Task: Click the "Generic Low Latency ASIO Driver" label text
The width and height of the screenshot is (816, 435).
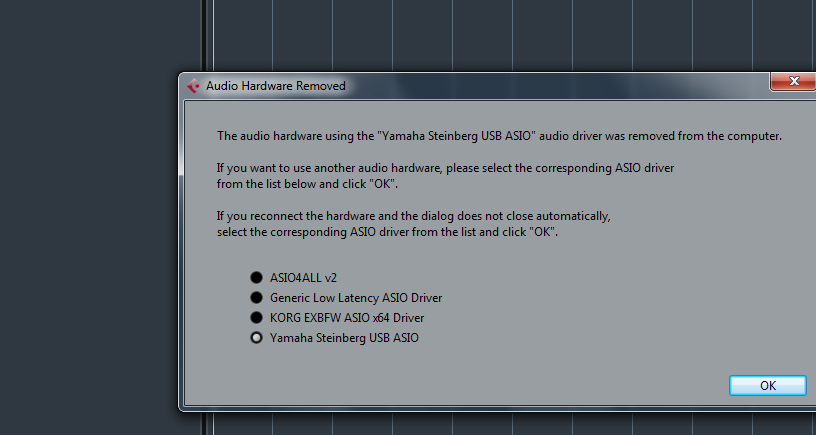Action: coord(356,298)
